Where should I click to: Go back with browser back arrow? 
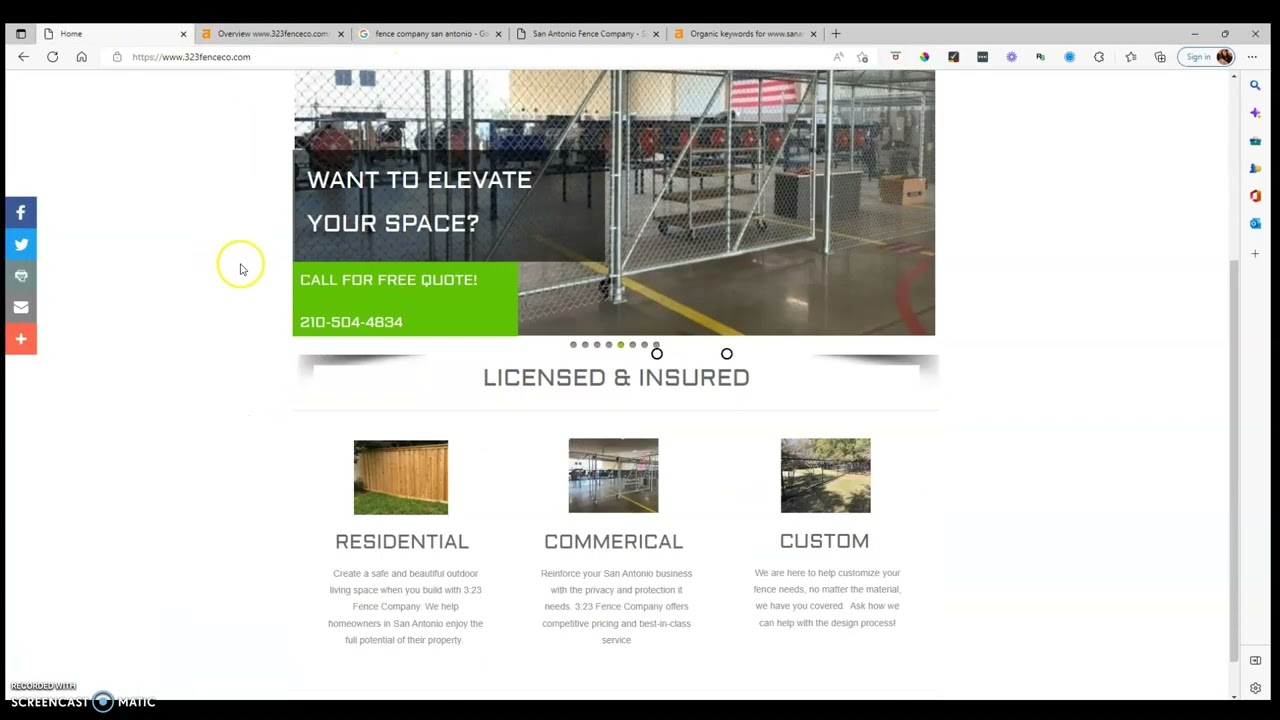[23, 57]
